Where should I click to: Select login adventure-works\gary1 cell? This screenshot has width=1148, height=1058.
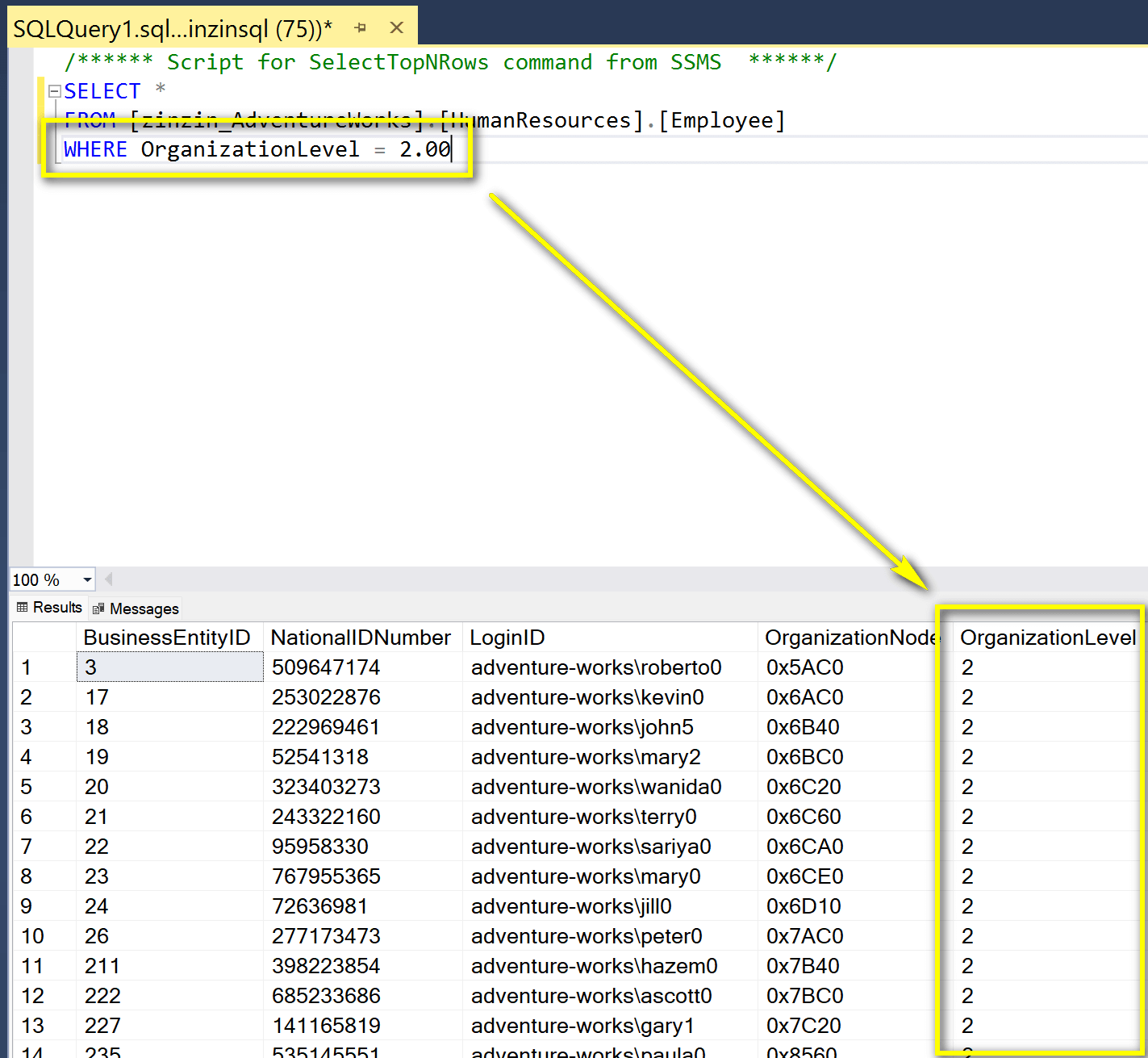pos(610,1026)
